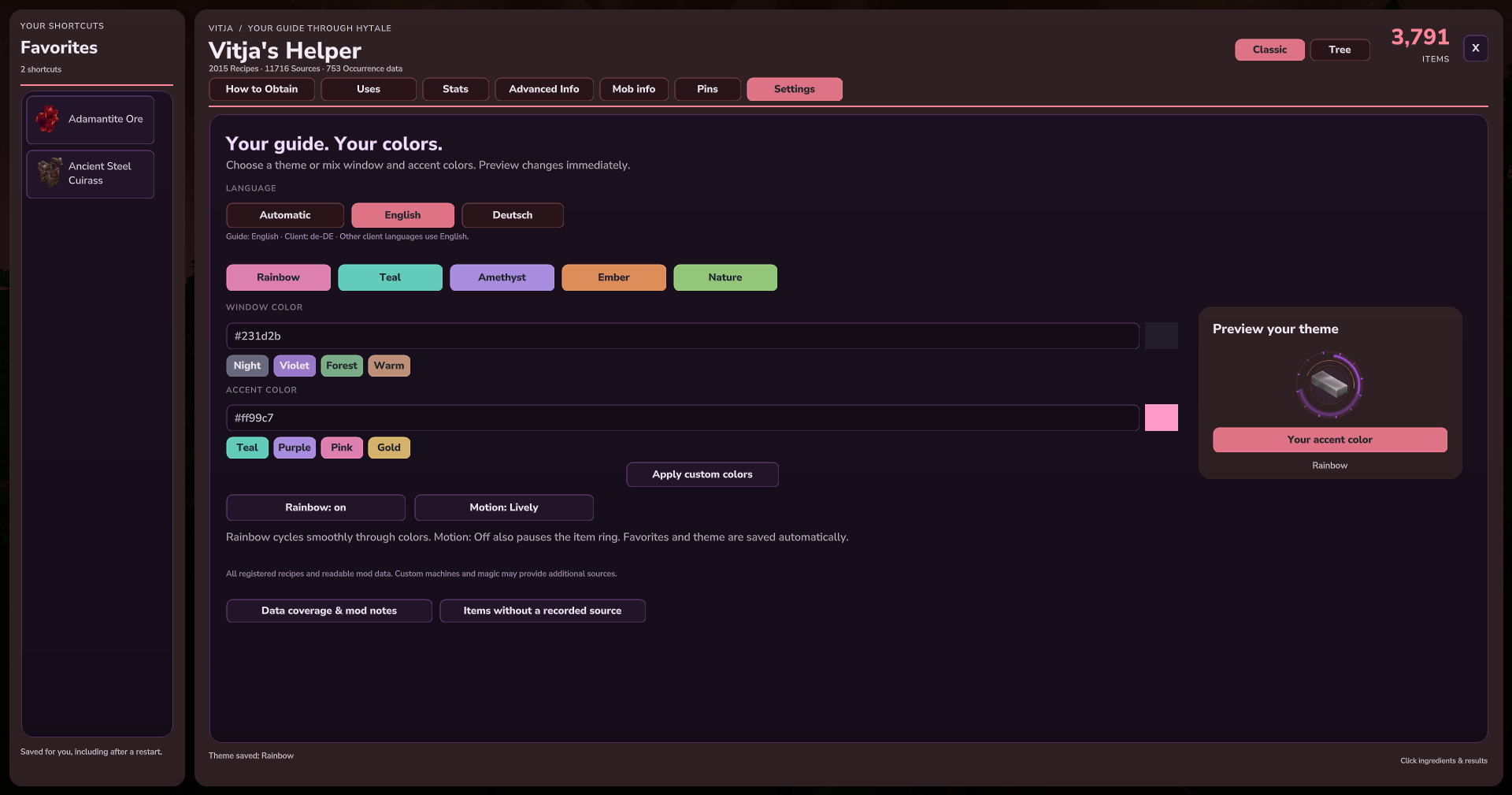Click the window color swatch preview
This screenshot has height=795, width=1512.
1162,336
